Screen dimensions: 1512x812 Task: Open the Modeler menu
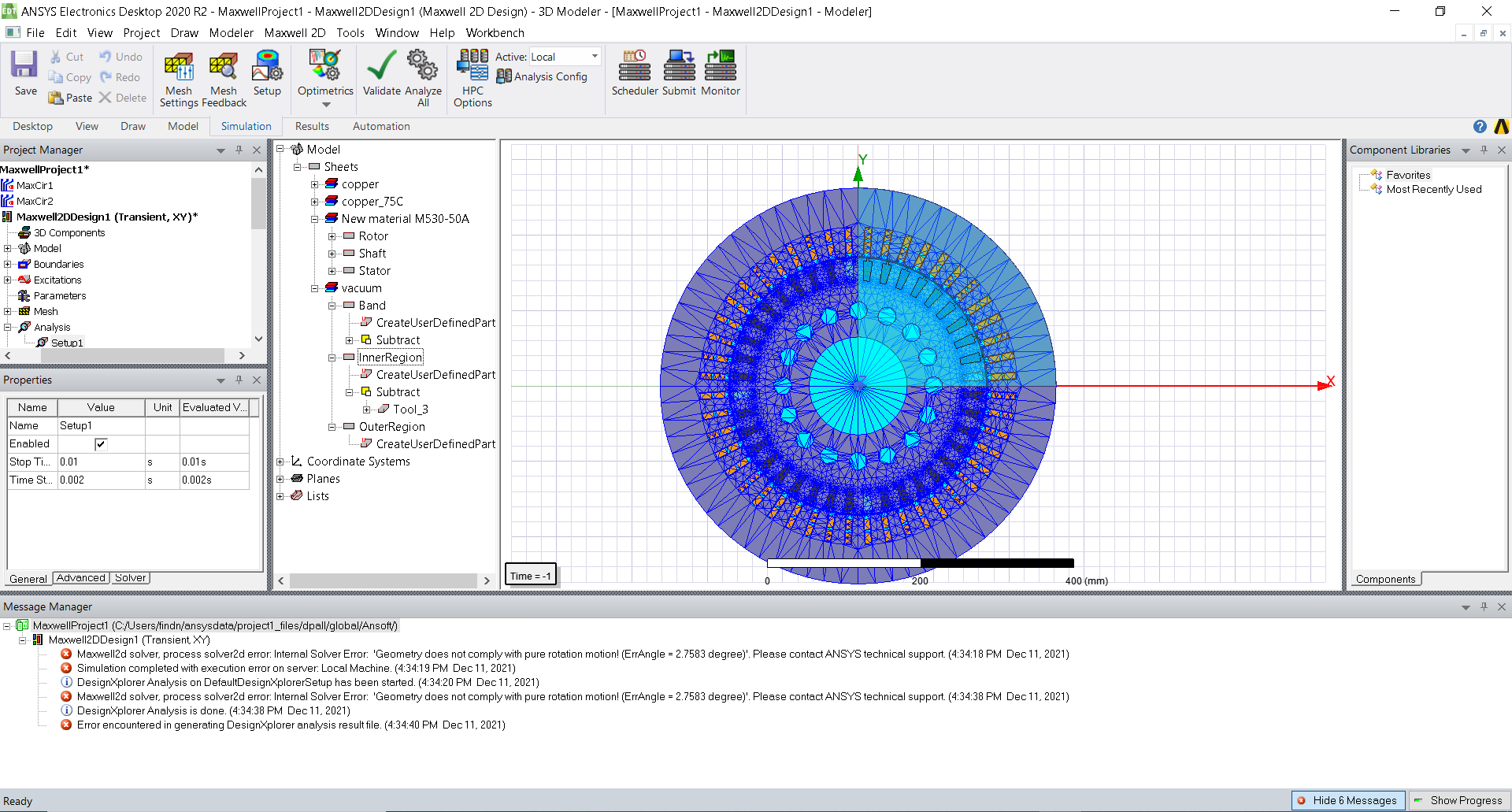232,33
